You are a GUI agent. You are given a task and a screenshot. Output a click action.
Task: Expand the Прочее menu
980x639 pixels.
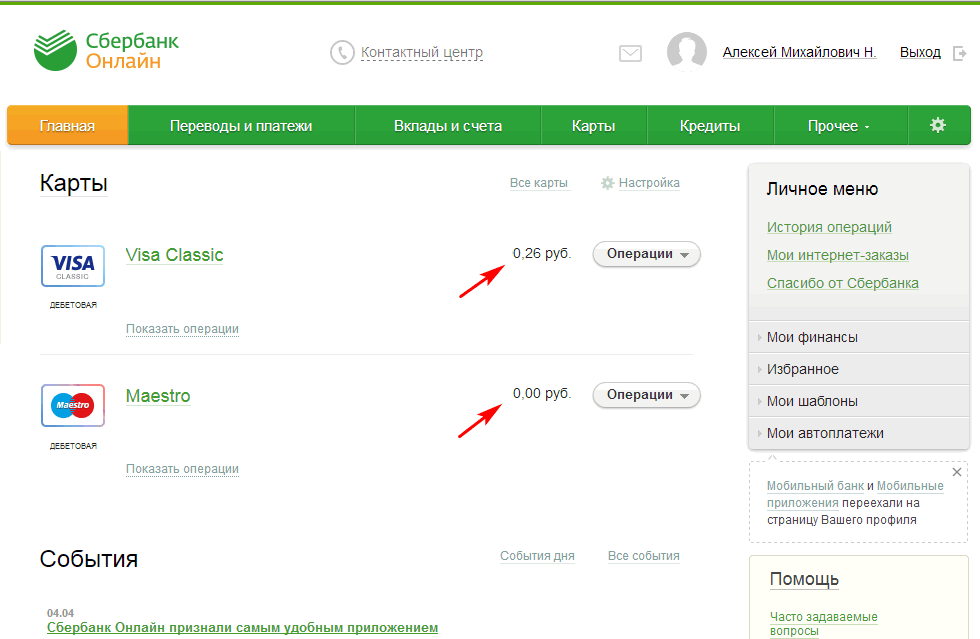[x=839, y=126]
